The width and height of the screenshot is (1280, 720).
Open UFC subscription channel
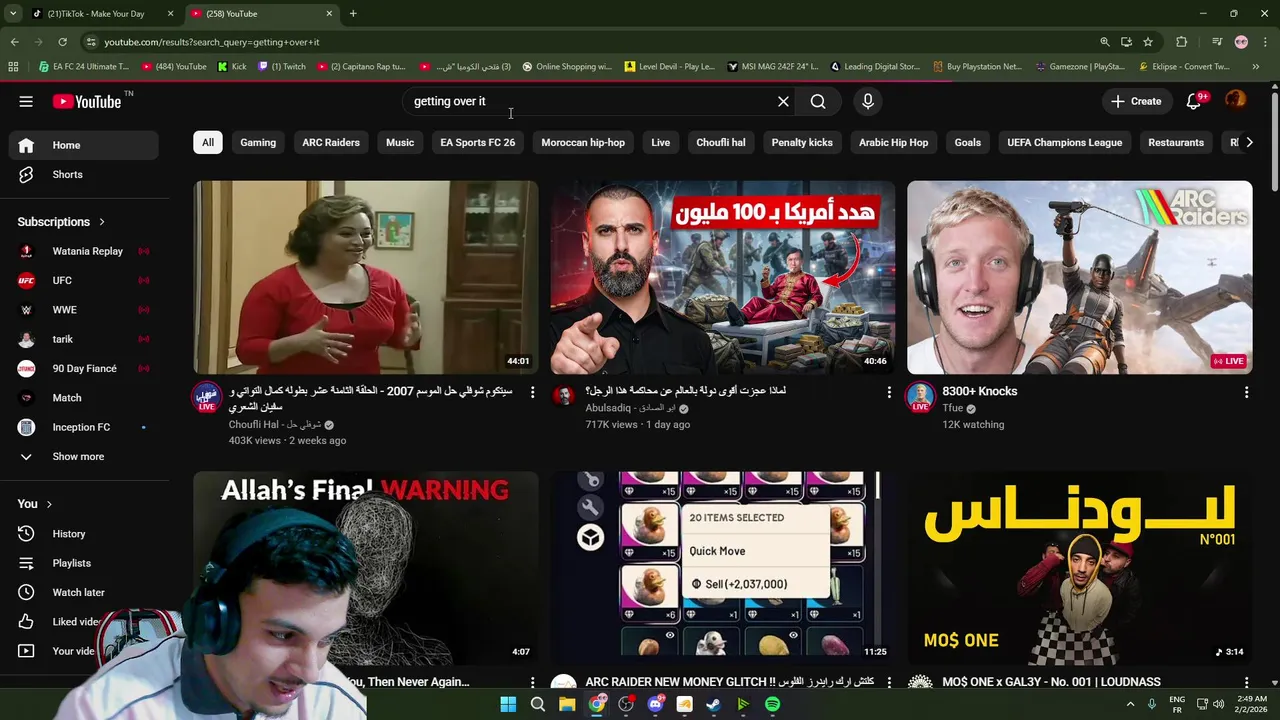tap(84, 280)
